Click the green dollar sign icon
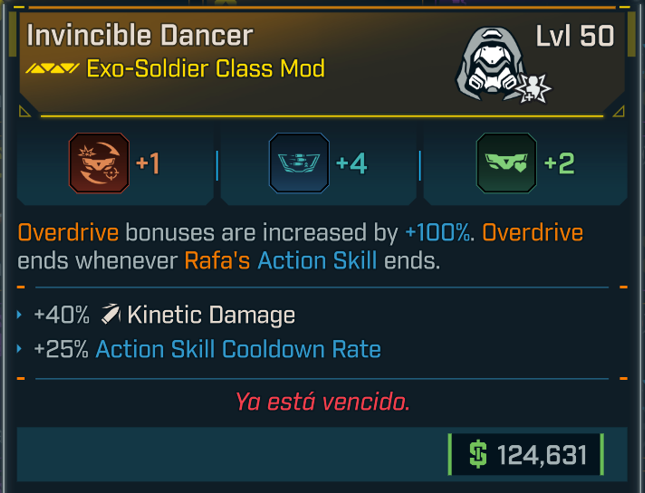 pyautogui.click(x=478, y=454)
